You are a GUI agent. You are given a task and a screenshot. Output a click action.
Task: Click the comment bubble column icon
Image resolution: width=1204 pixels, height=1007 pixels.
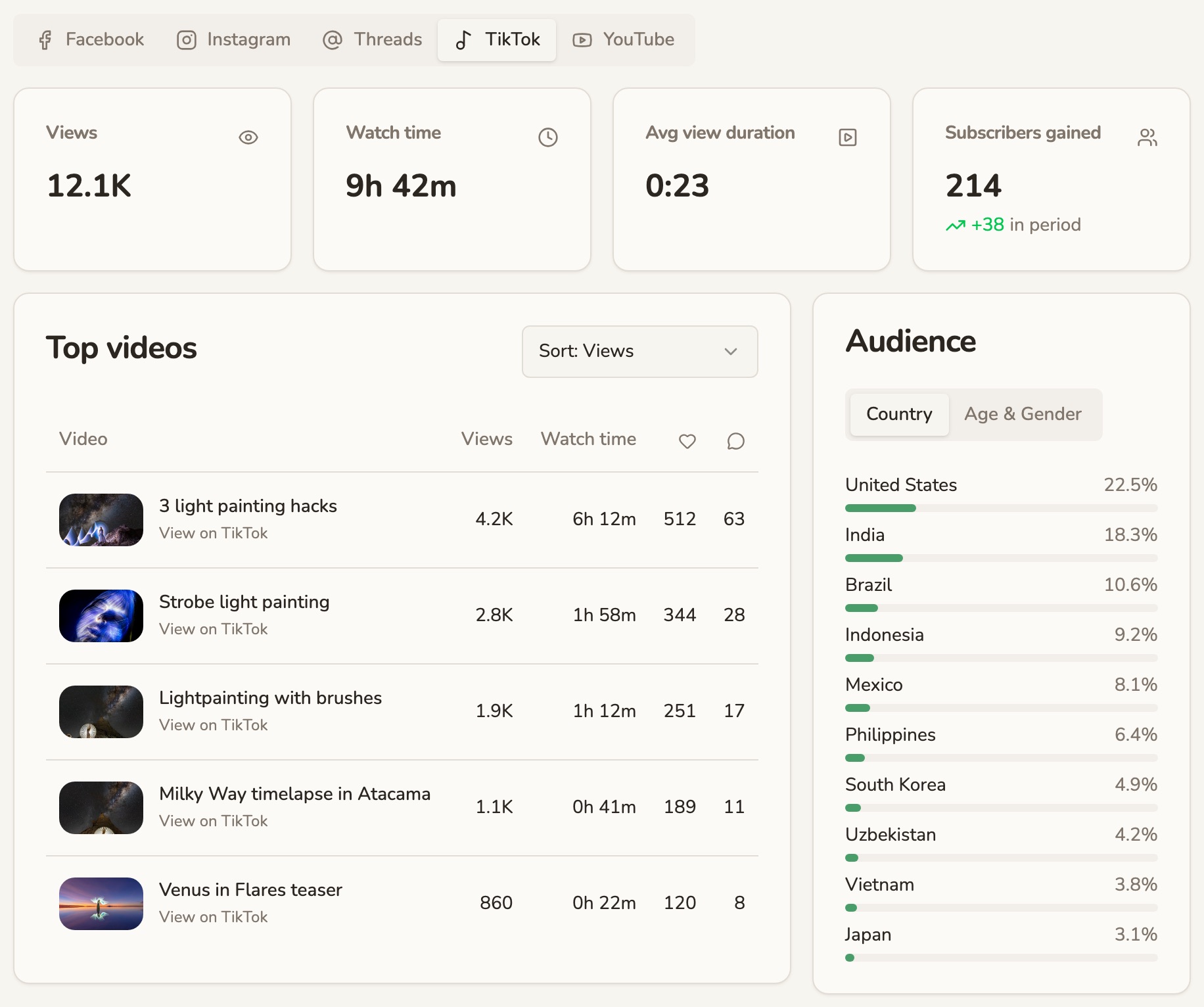click(736, 441)
